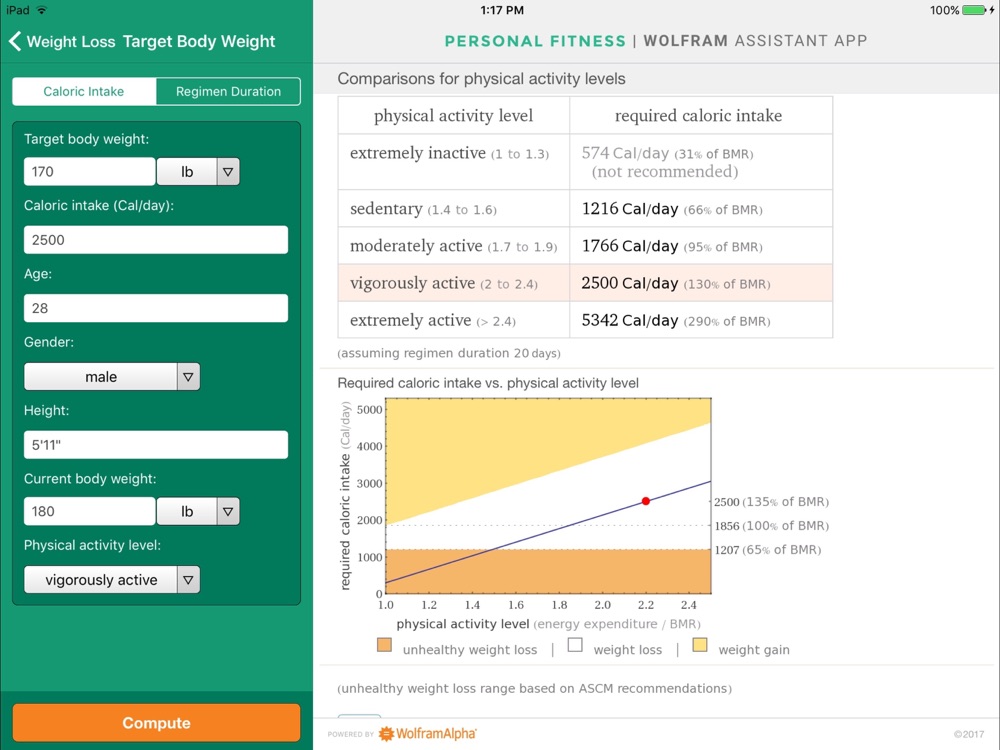
Task: Click the 5342 Cal/day value
Action: pos(629,320)
